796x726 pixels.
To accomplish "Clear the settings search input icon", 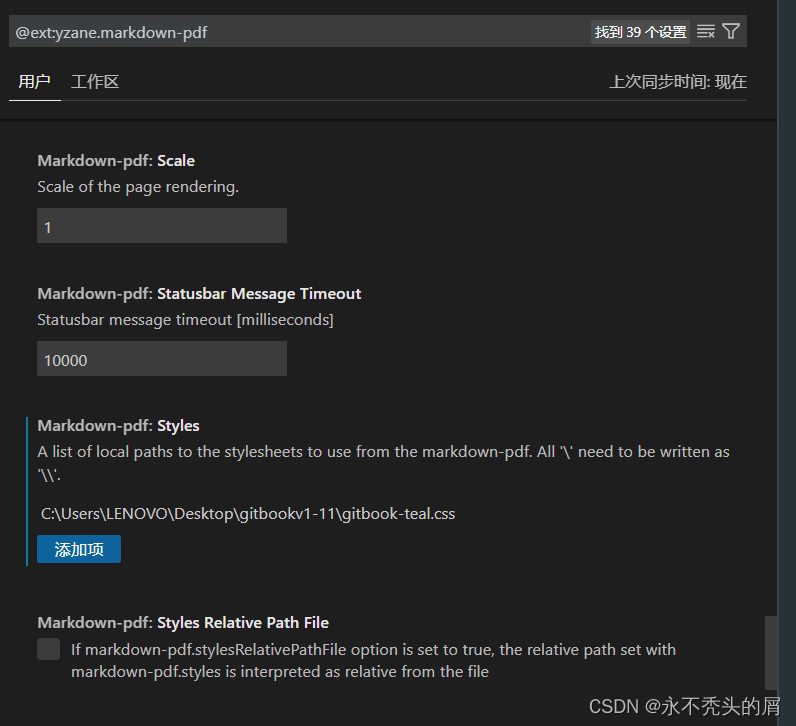I will [706, 31].
